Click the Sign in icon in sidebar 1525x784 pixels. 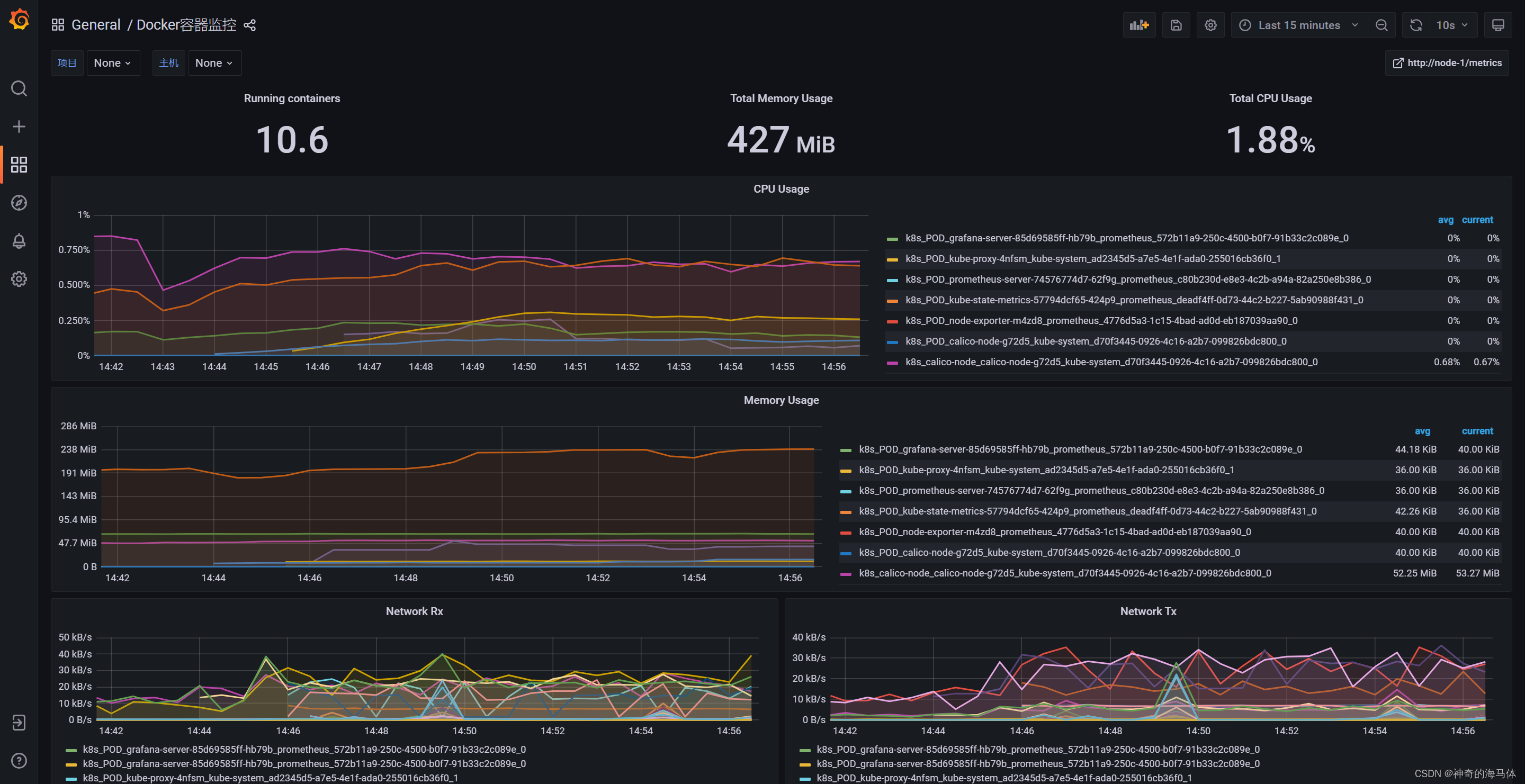coord(19,723)
